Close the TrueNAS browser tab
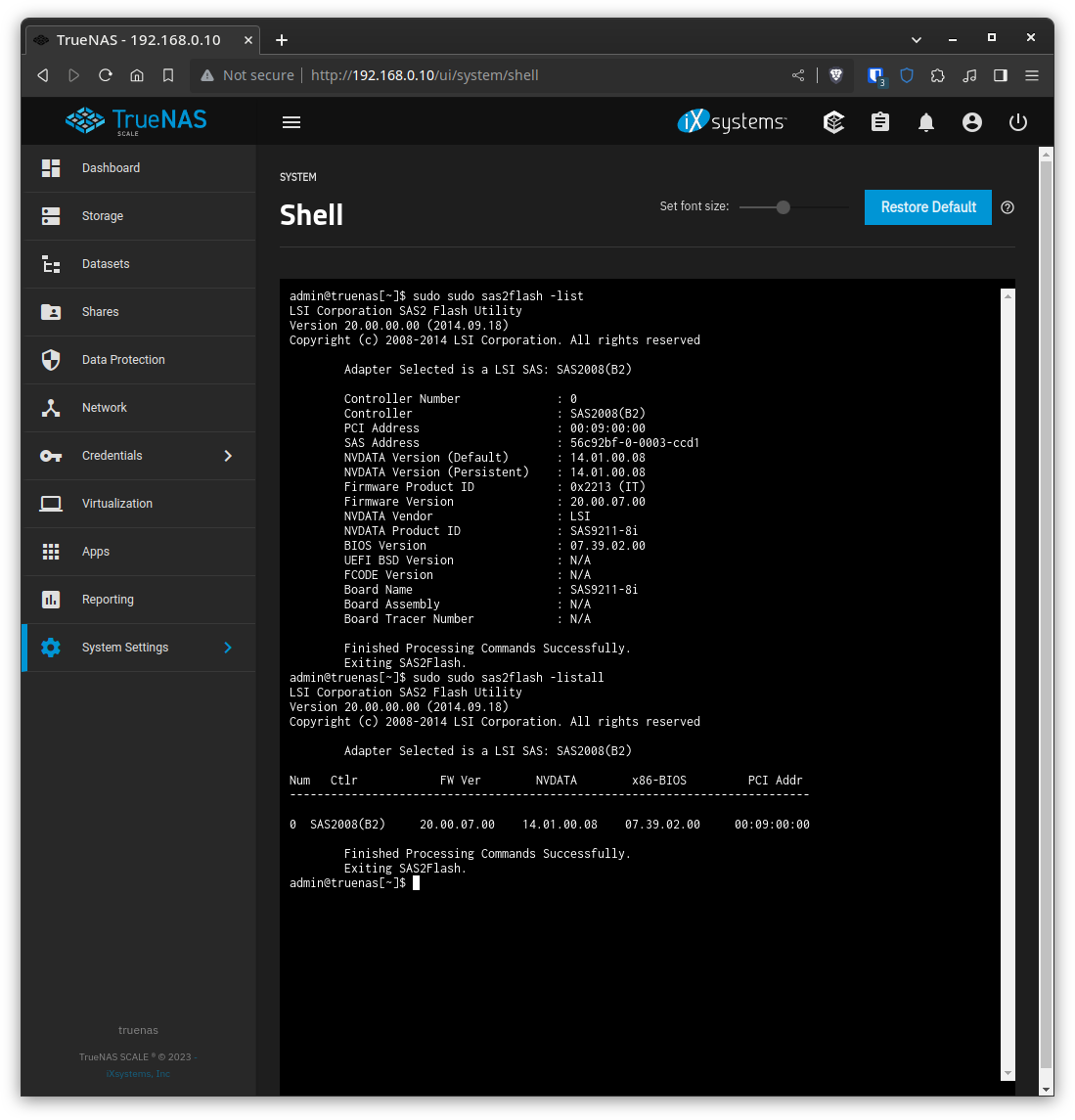Screen dimensions: 1075x1120 [247, 40]
